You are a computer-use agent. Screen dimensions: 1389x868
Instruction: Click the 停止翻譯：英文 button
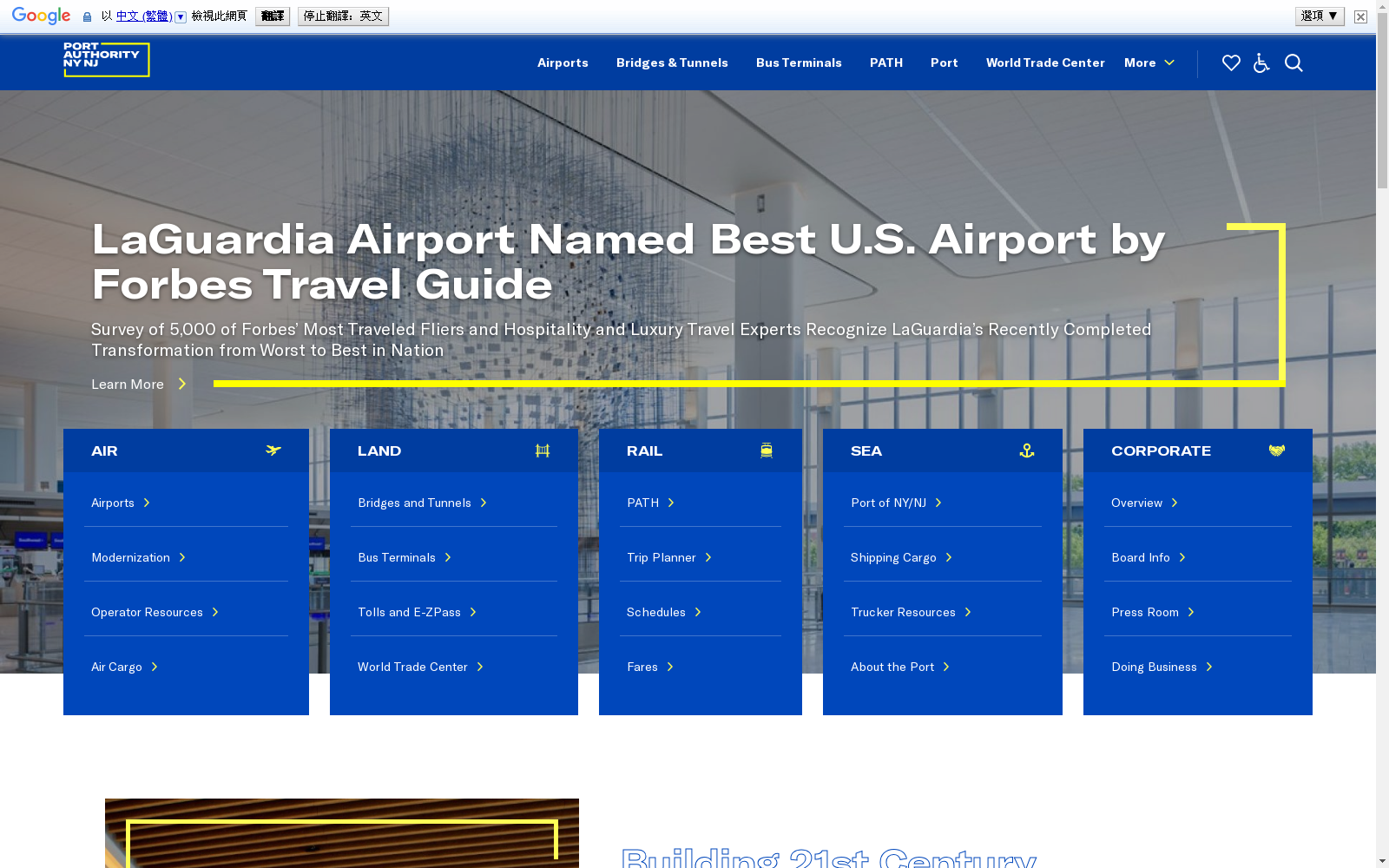[343, 16]
